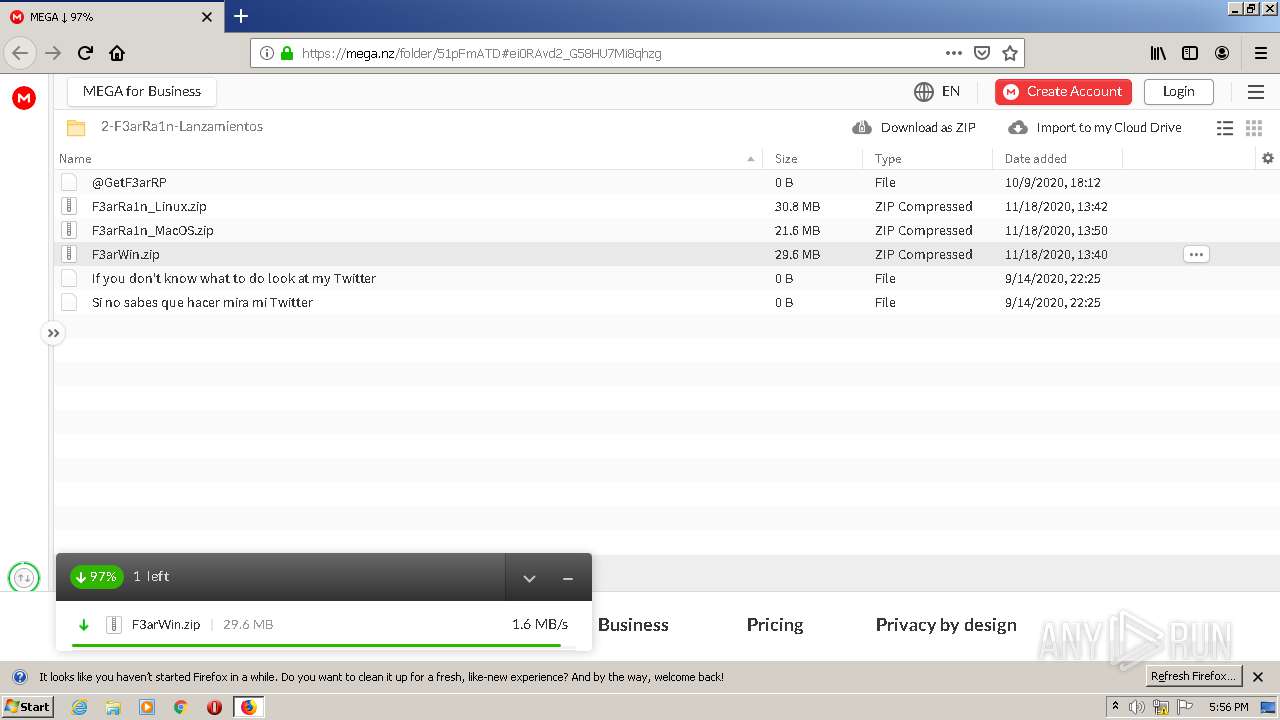This screenshot has height=720, width=1280.
Task: Switch to thumbnail grid view
Action: click(x=1254, y=128)
